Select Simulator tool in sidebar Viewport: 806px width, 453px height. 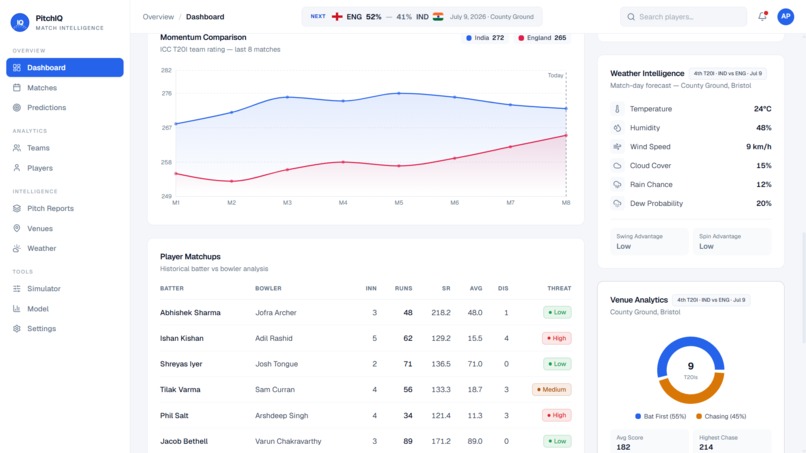tap(65, 288)
